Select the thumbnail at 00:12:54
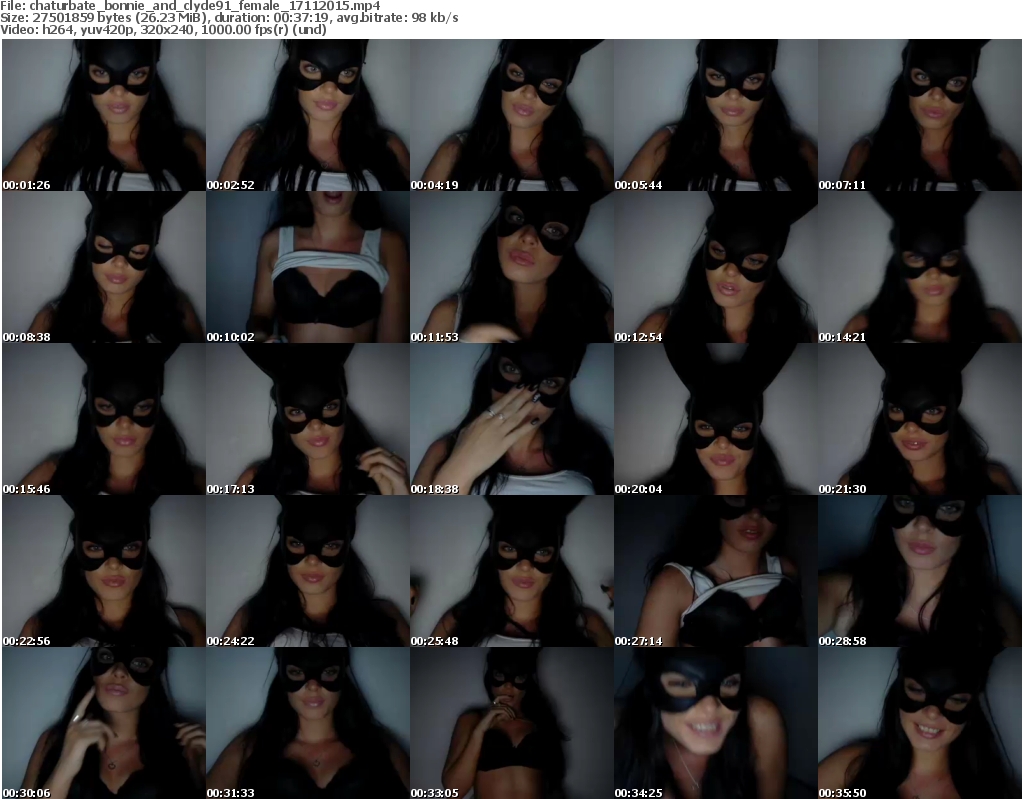 [716, 267]
